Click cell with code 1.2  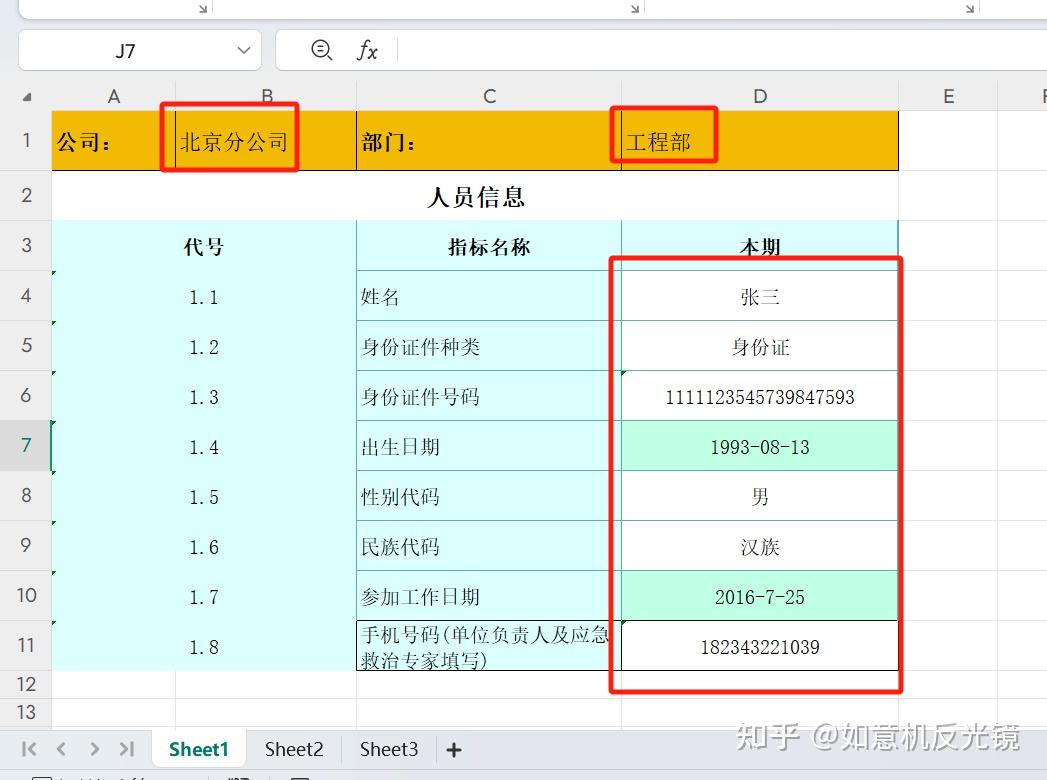click(x=204, y=347)
